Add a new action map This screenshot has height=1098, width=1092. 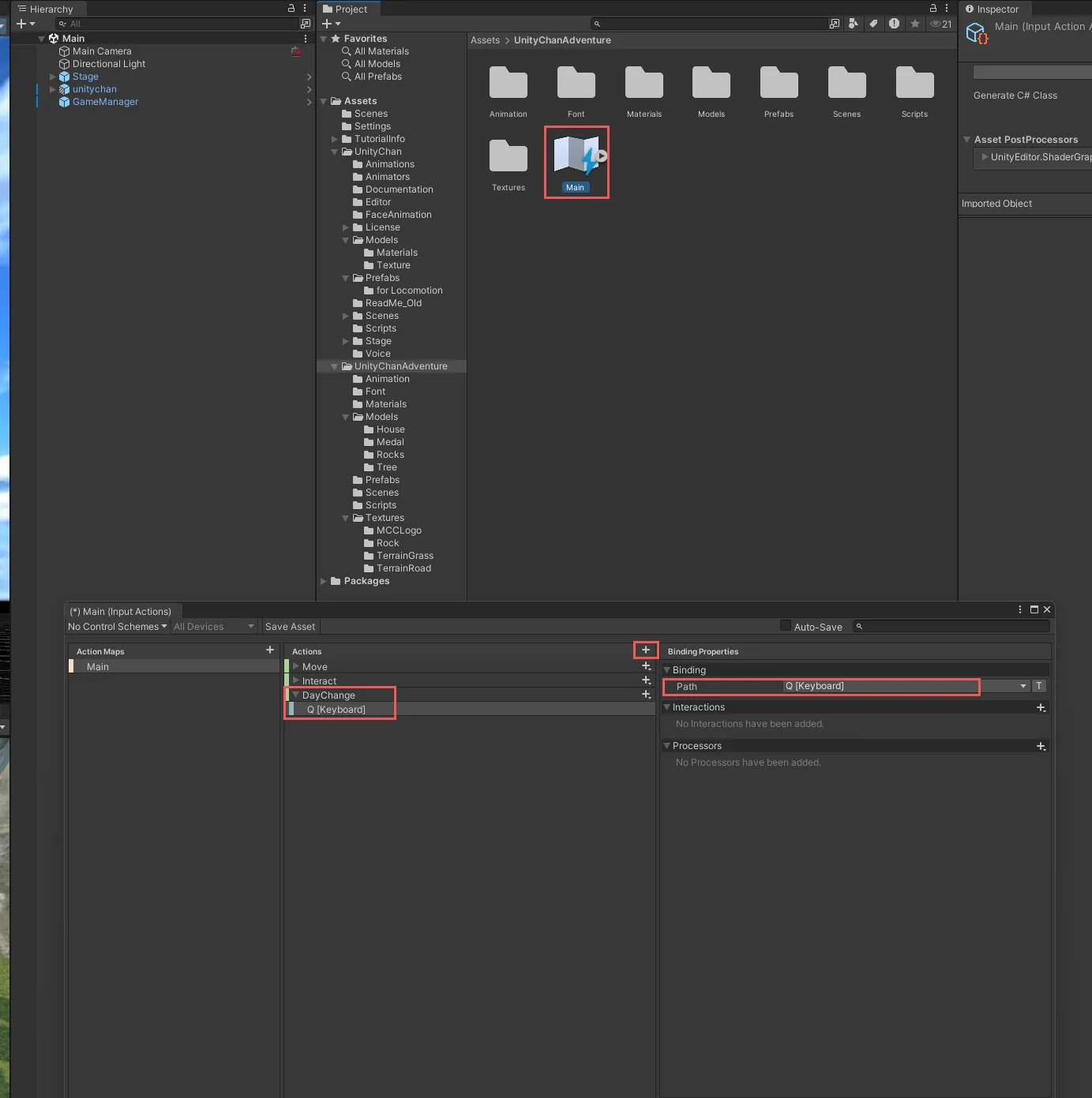(270, 650)
